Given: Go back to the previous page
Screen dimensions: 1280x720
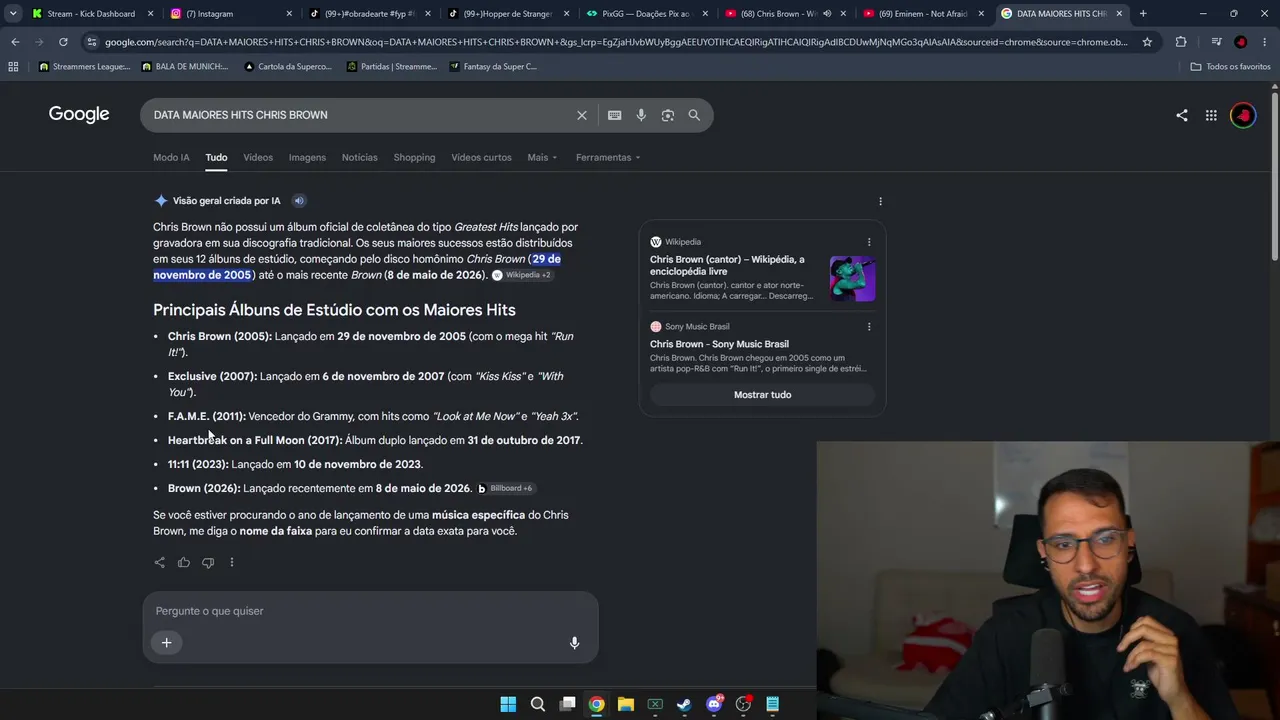Looking at the screenshot, I should (x=15, y=42).
